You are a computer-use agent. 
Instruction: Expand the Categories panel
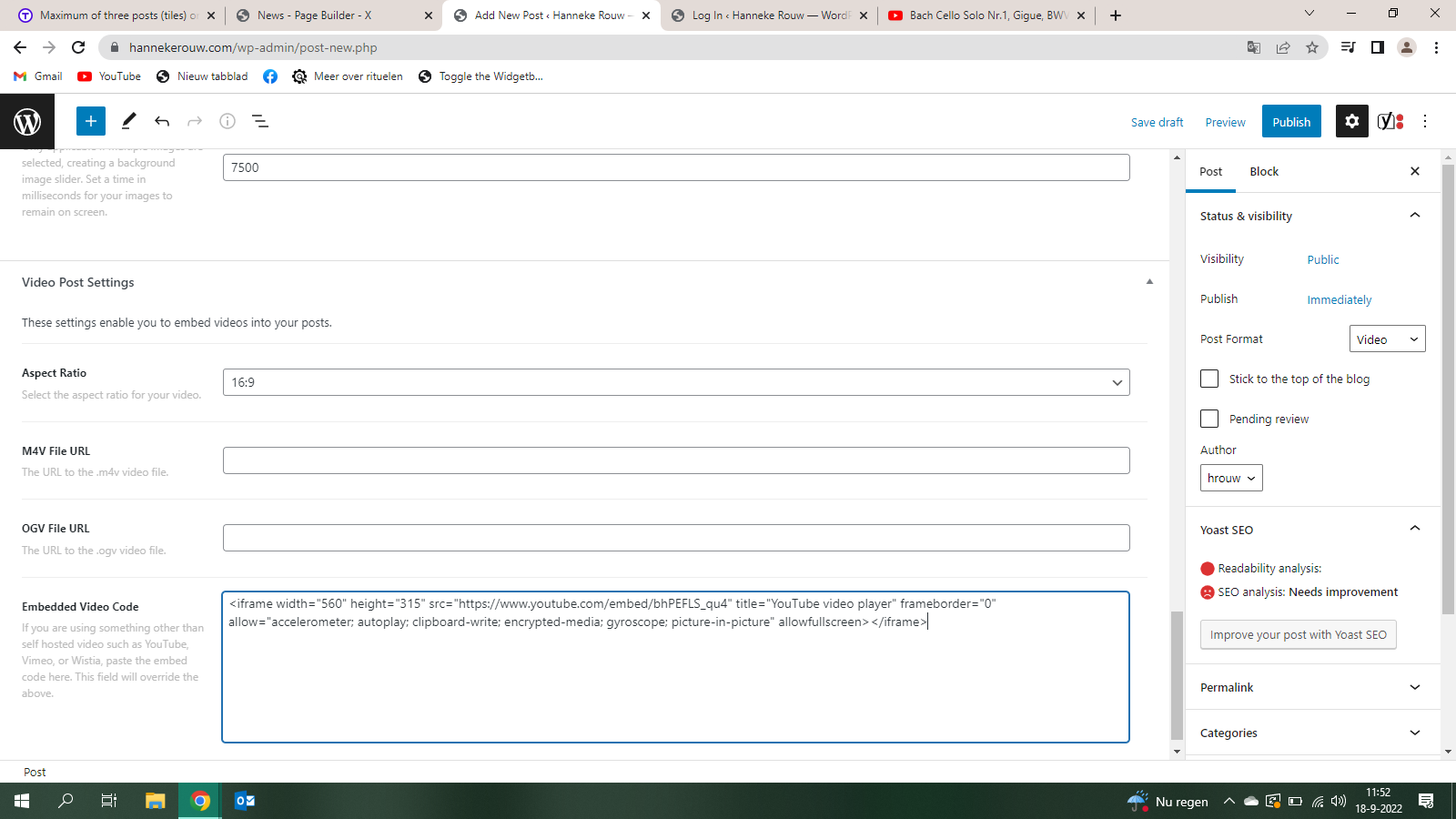(x=1311, y=733)
